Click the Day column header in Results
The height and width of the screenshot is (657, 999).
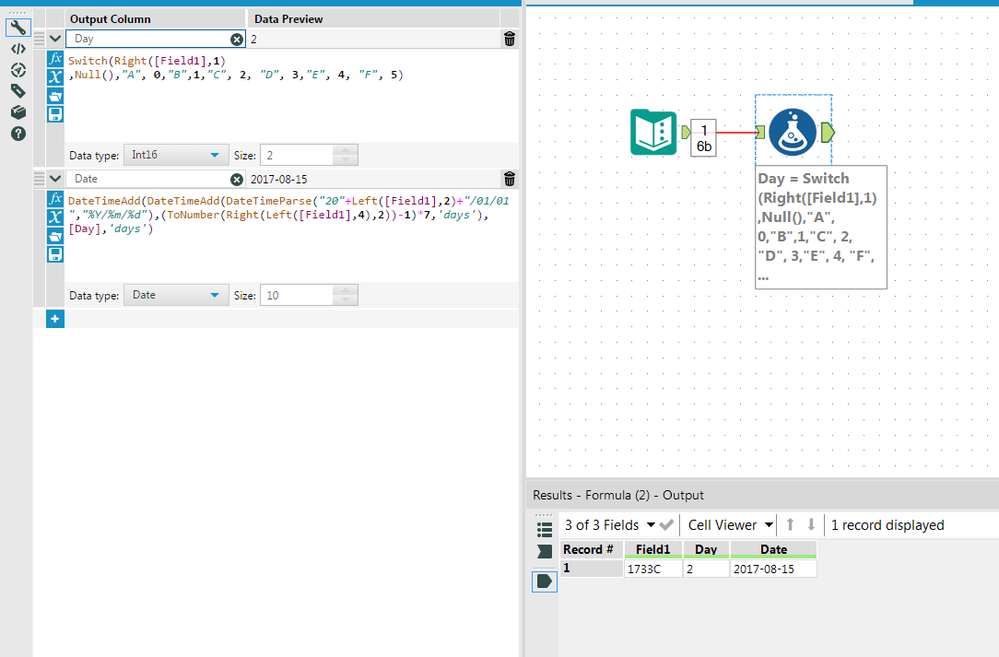coord(706,549)
